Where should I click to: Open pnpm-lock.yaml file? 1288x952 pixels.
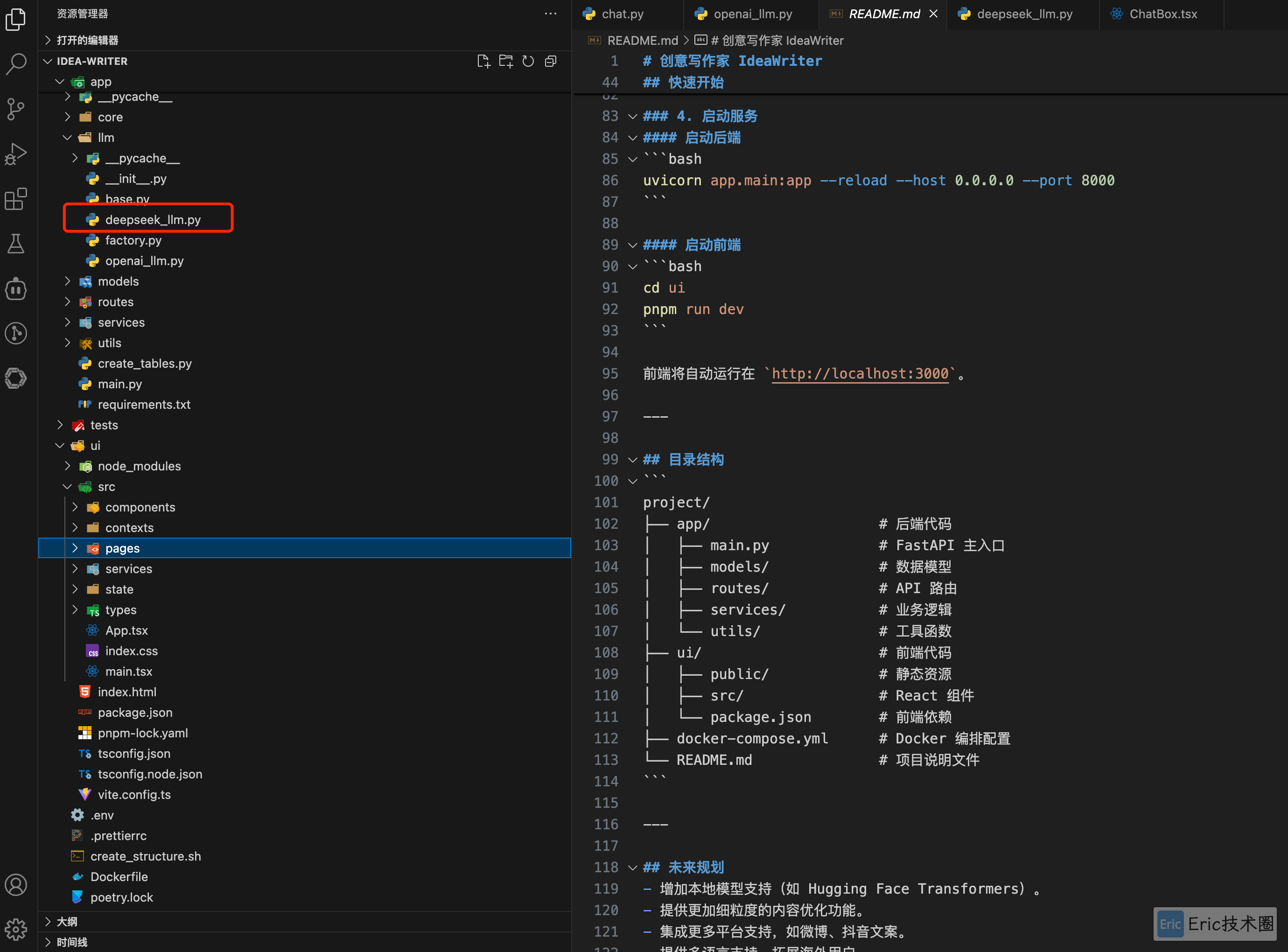click(x=304, y=733)
